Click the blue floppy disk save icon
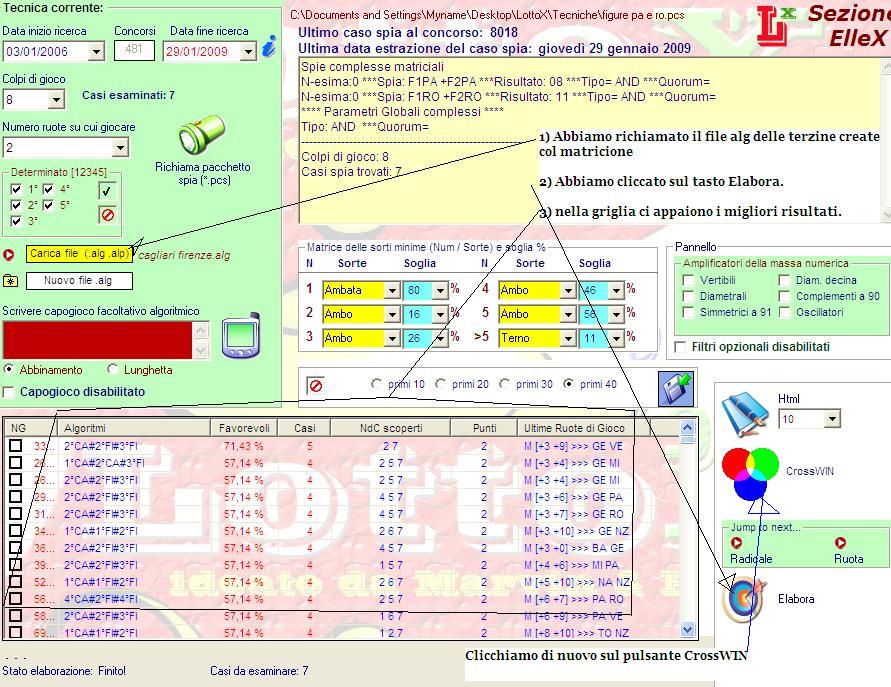Image resolution: width=891 pixels, height=687 pixels. (676, 389)
